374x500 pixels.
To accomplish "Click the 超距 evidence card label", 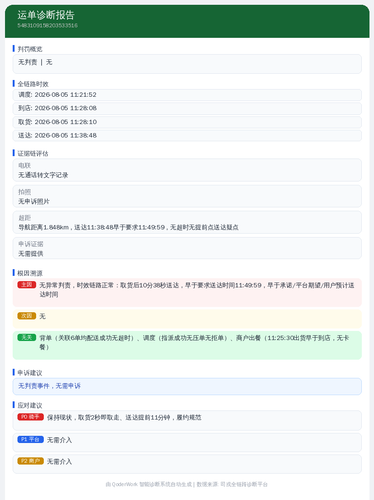I will (24, 218).
